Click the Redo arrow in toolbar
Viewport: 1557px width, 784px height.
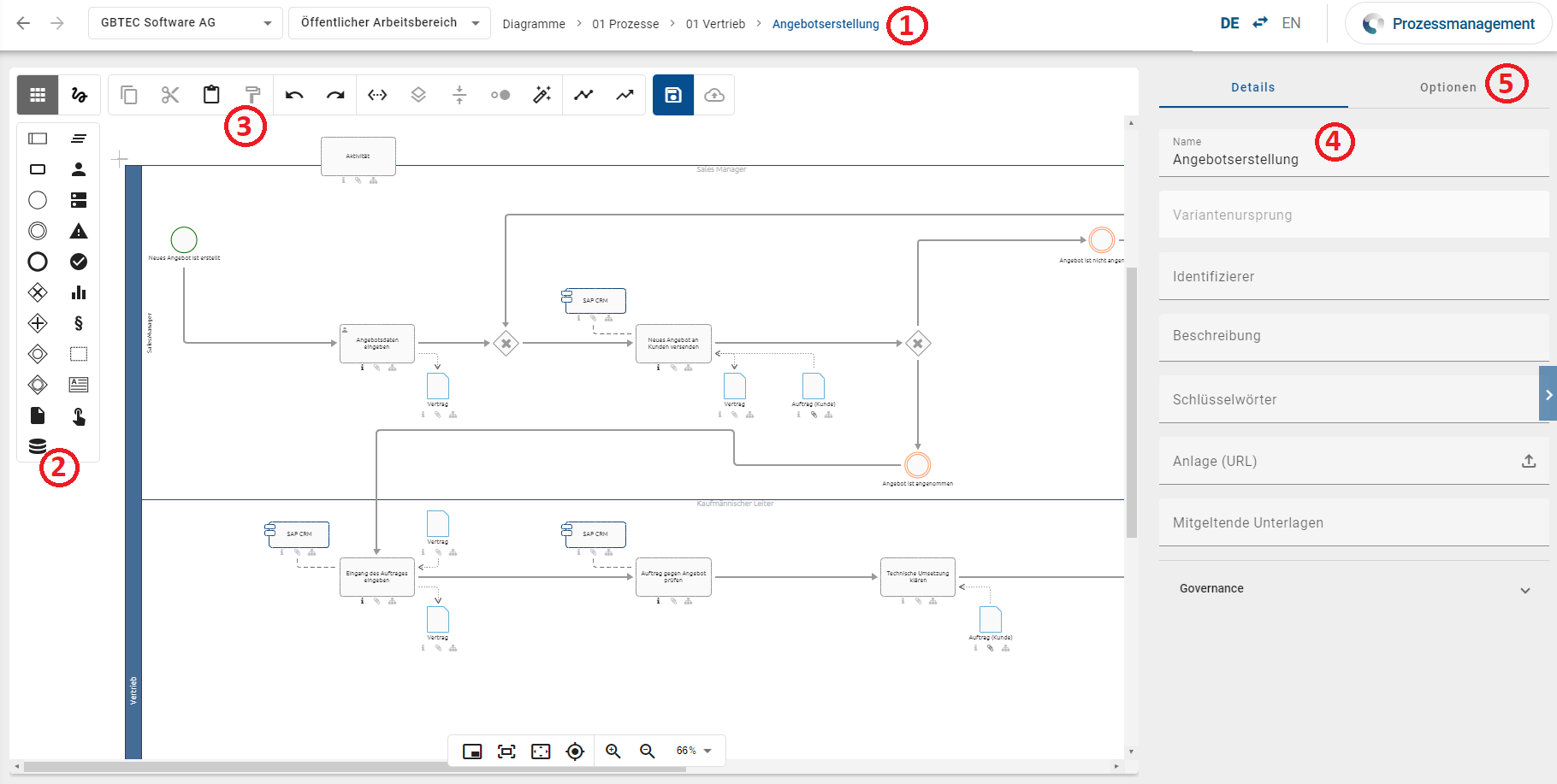[335, 95]
